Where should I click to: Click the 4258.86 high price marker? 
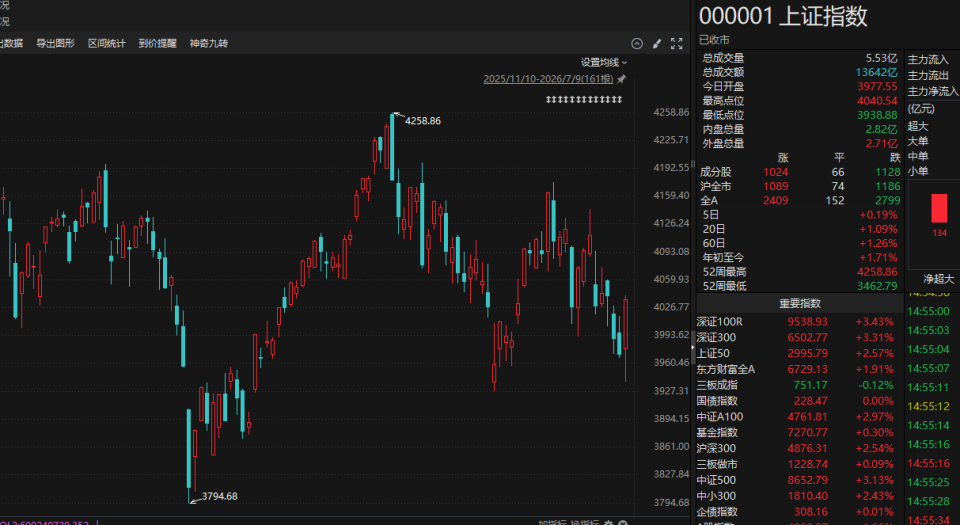pos(422,121)
